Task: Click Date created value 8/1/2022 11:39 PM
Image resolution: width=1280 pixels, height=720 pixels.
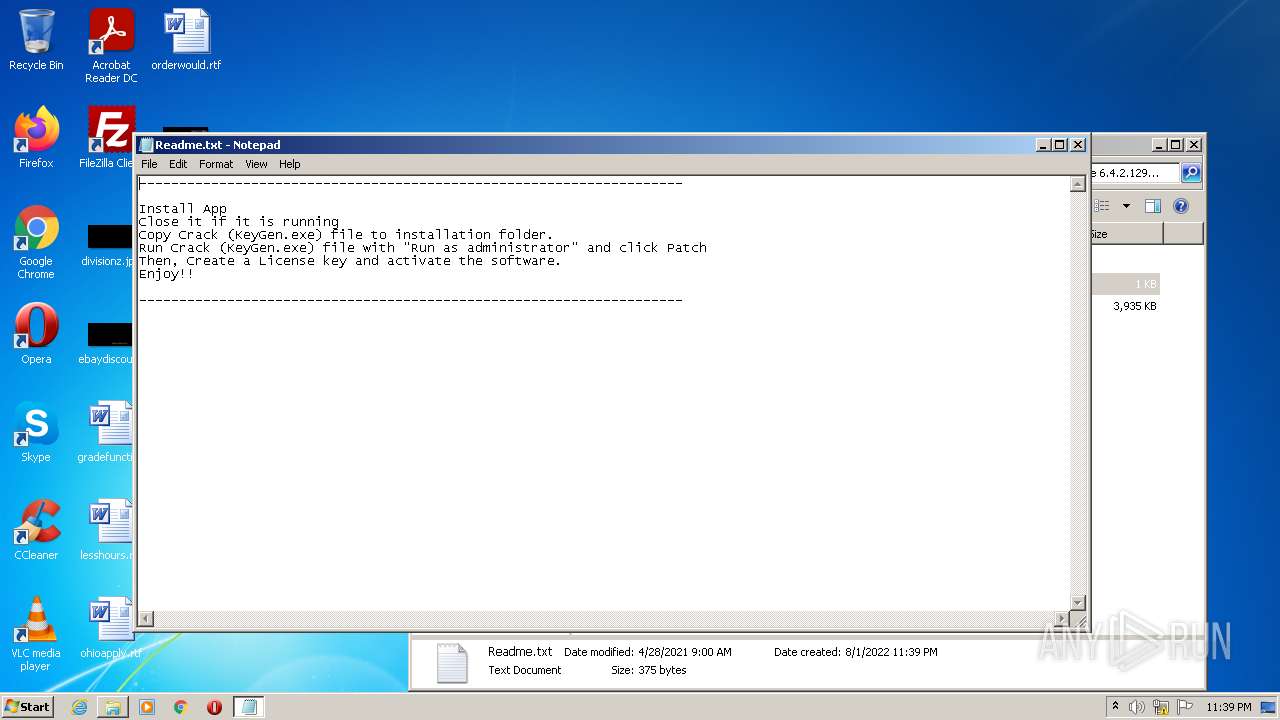Action: point(891,652)
